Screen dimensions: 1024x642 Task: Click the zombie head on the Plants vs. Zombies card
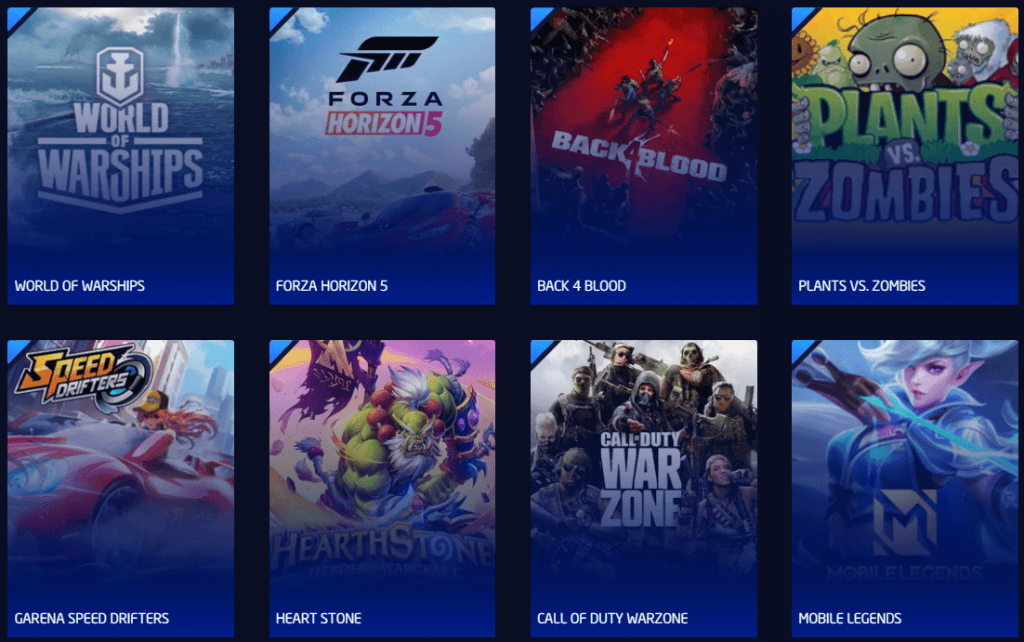tap(897, 56)
